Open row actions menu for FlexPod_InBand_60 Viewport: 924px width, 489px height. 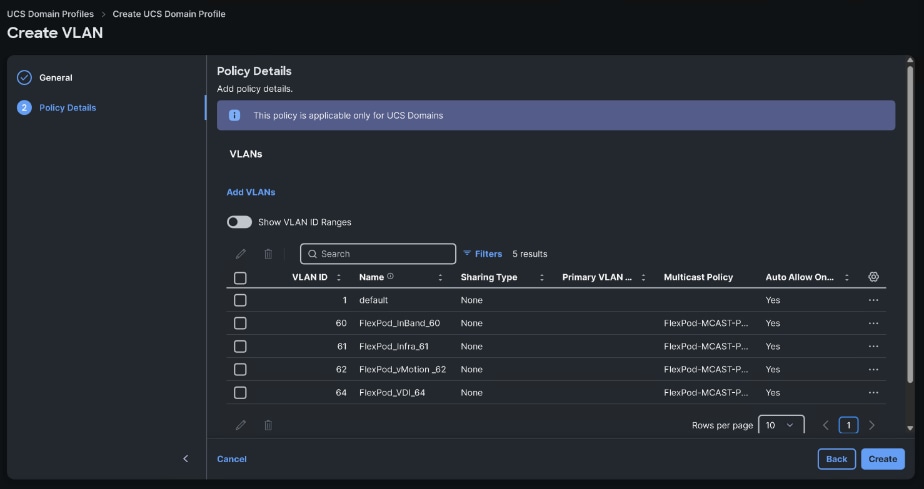(873, 323)
